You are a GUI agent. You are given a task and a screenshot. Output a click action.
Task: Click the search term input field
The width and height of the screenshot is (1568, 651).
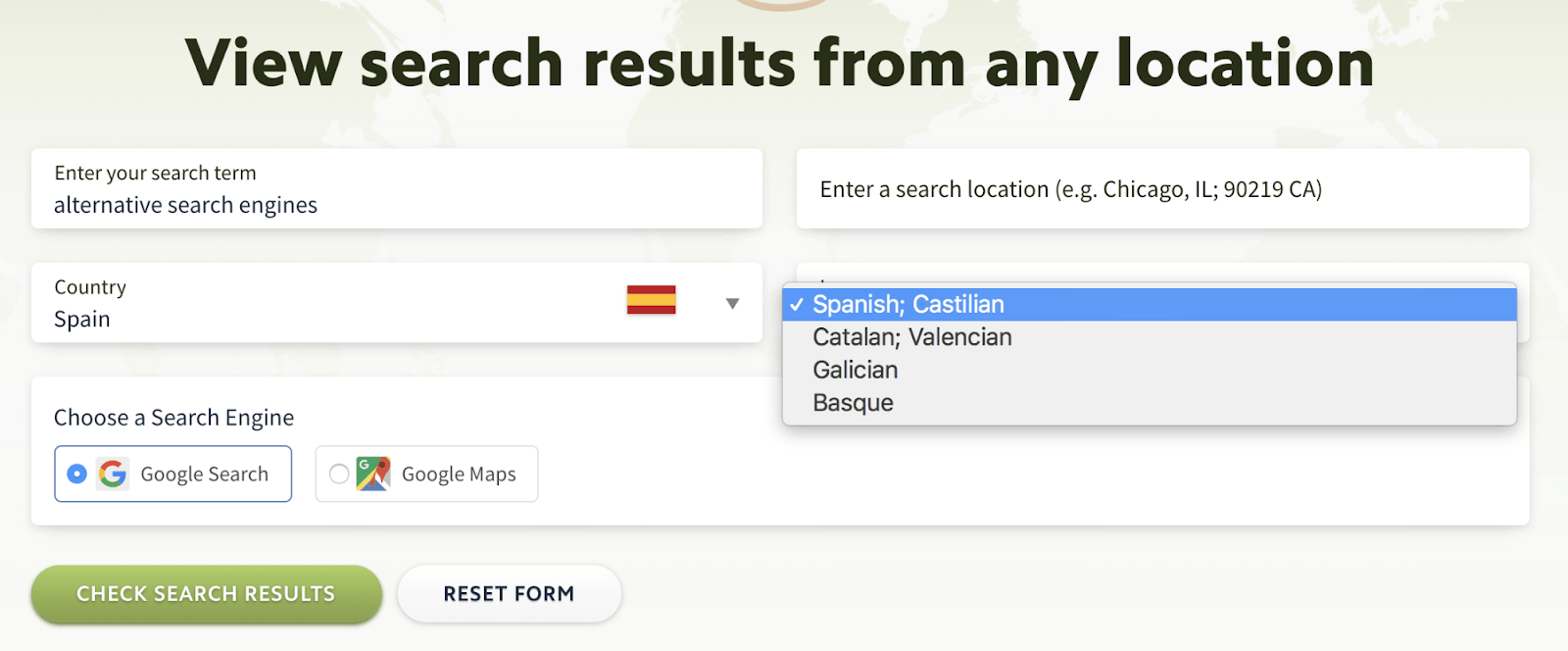[392, 189]
